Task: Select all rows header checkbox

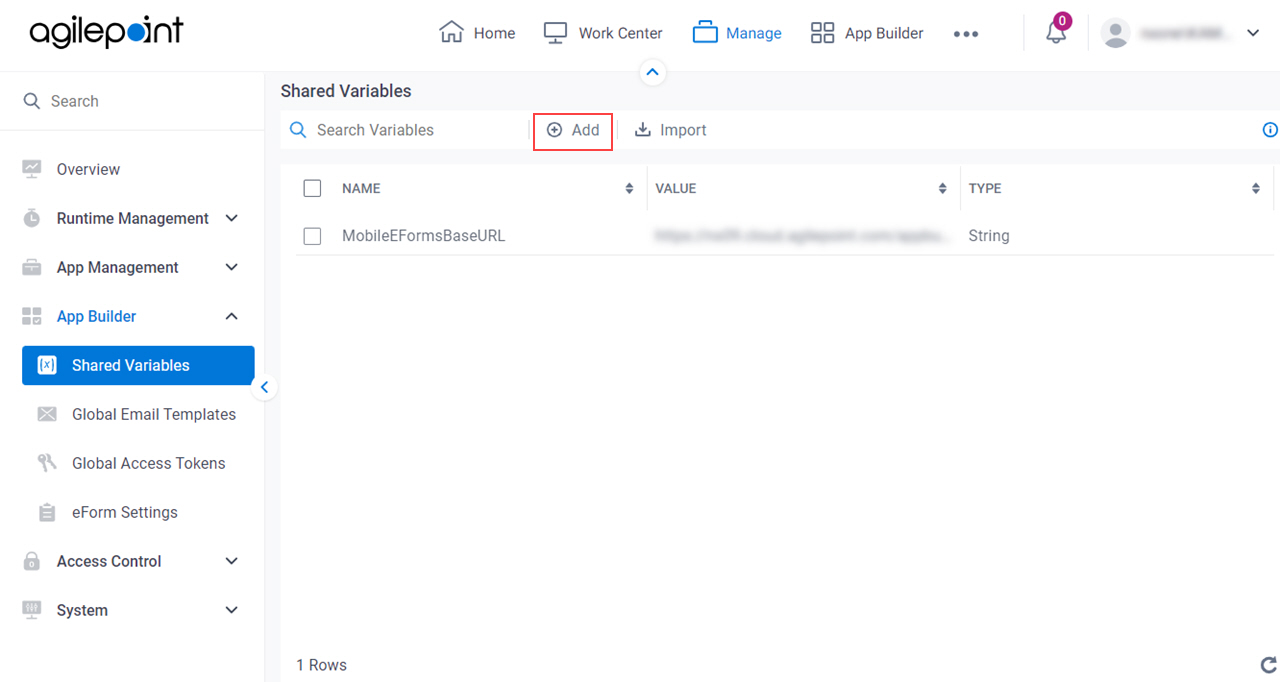Action: click(x=312, y=188)
